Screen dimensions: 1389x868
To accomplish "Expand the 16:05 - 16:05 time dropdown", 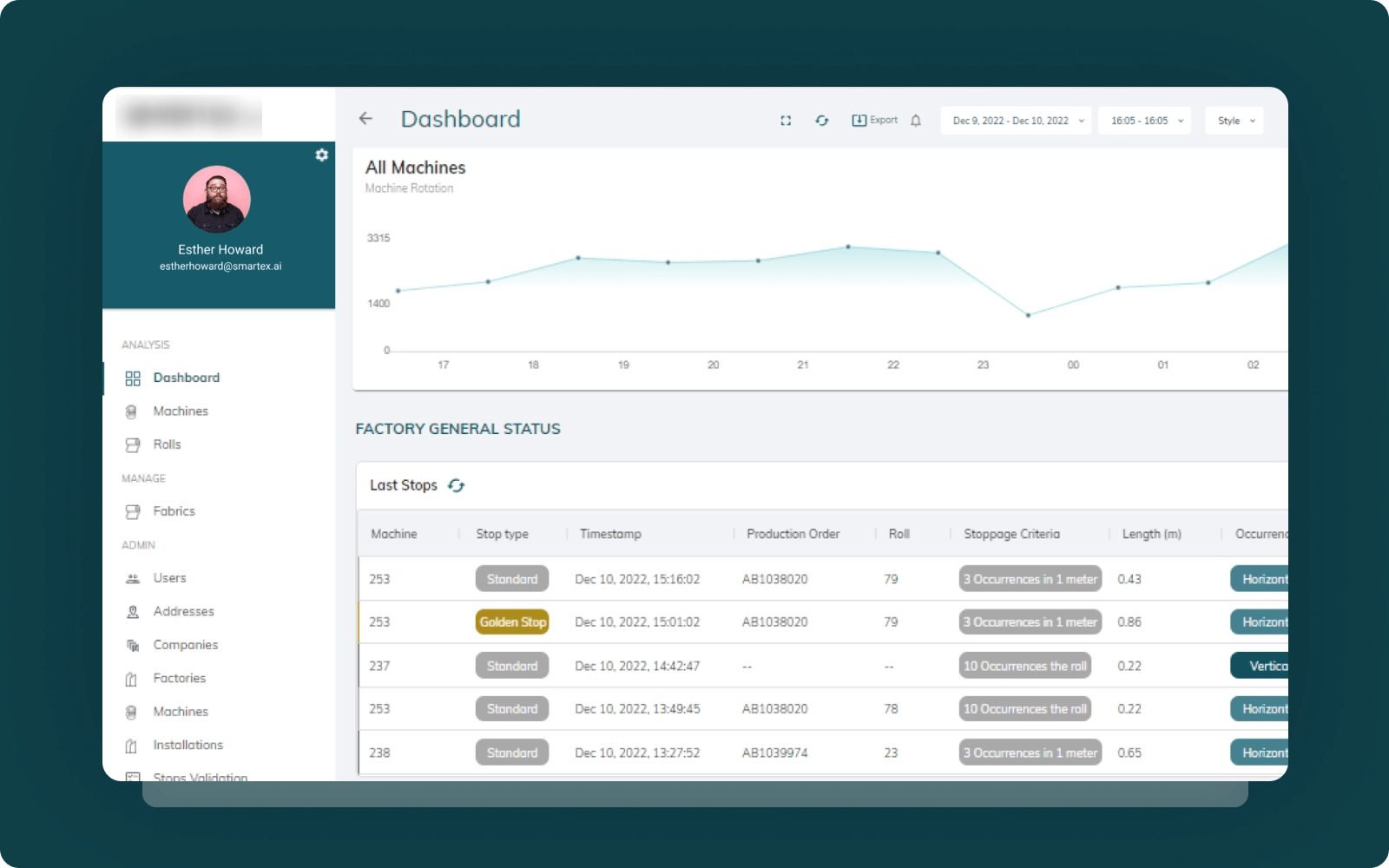I will point(1145,121).
